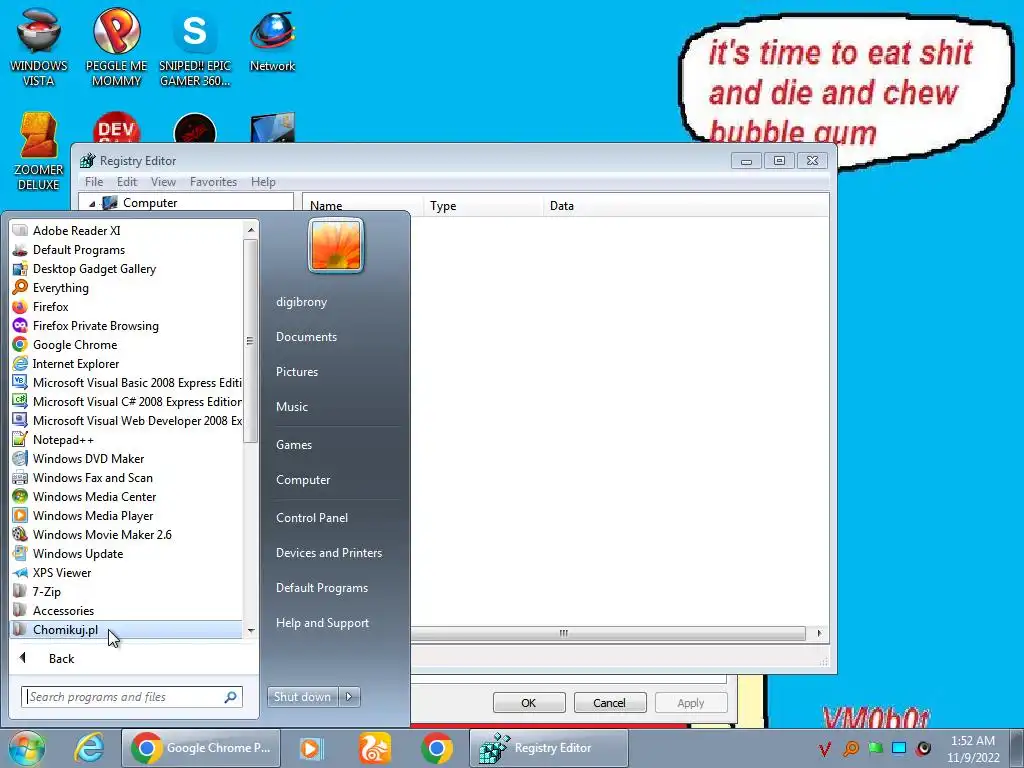The width and height of the screenshot is (1024, 768).
Task: Open Desktop Gadget Gallery
Action: tap(94, 268)
